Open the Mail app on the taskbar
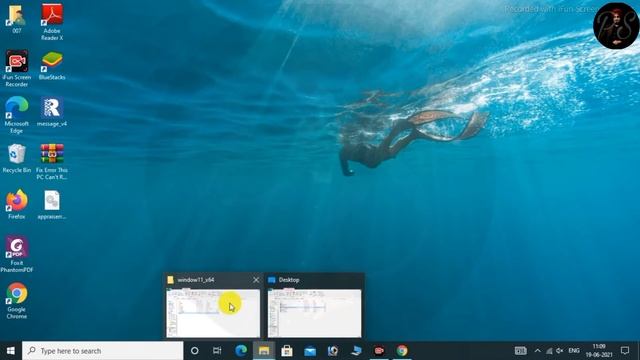 pyautogui.click(x=310, y=351)
